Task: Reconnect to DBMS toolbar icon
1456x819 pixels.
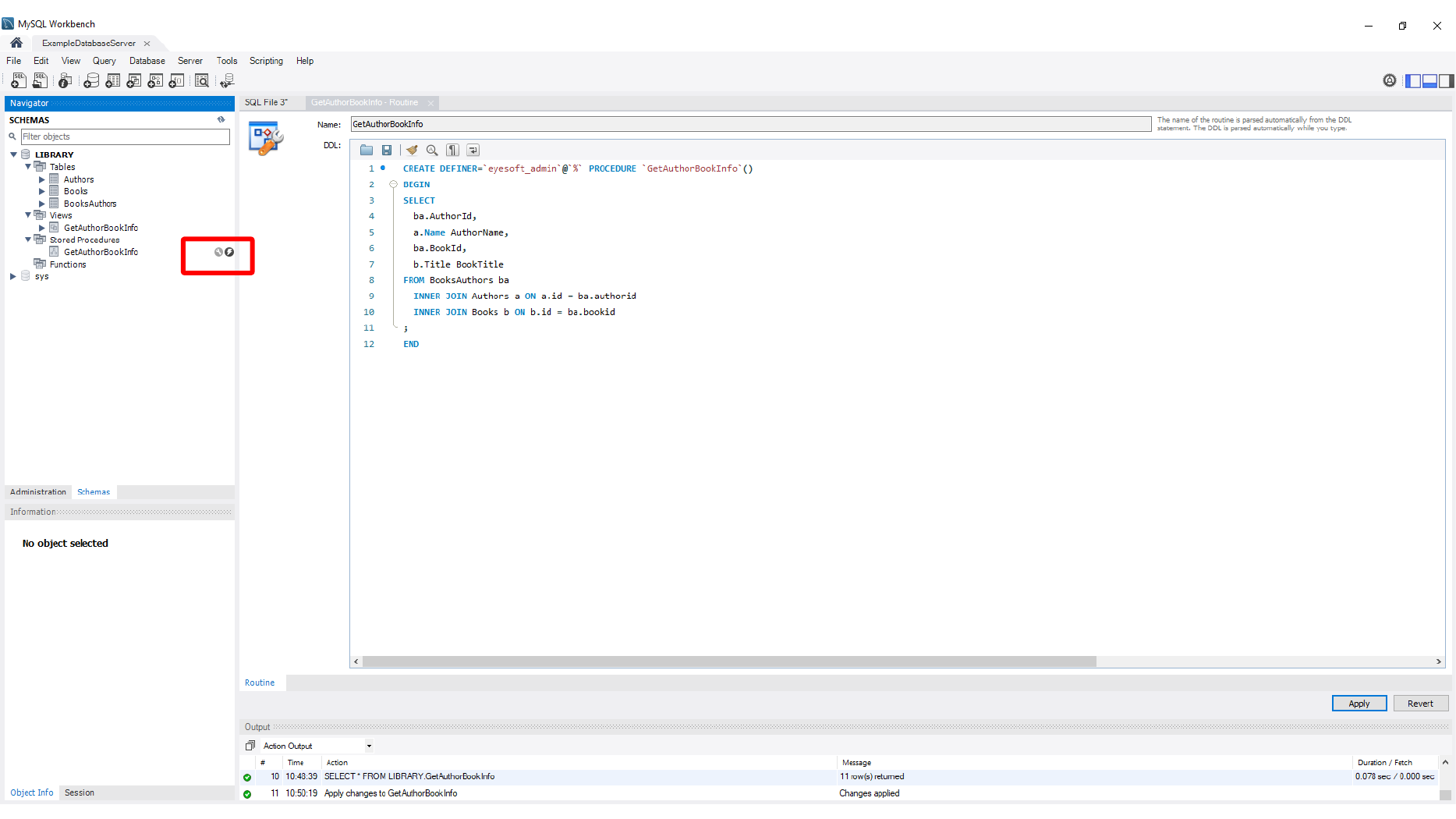Action: (227, 80)
